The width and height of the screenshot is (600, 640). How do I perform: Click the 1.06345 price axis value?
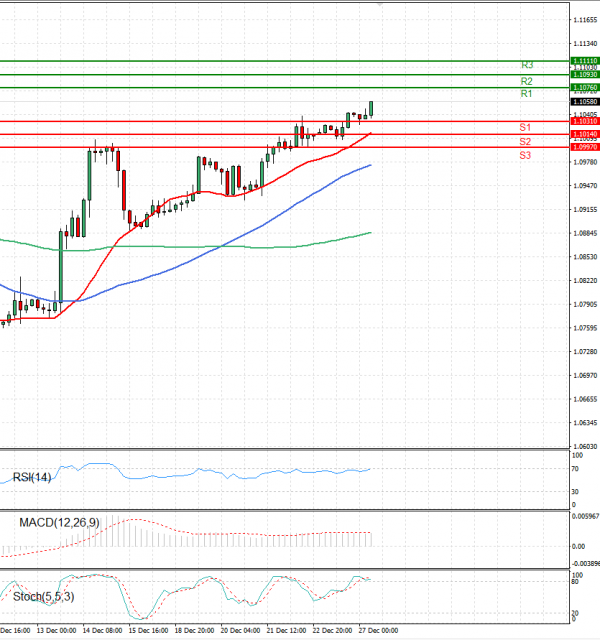[x=585, y=422]
